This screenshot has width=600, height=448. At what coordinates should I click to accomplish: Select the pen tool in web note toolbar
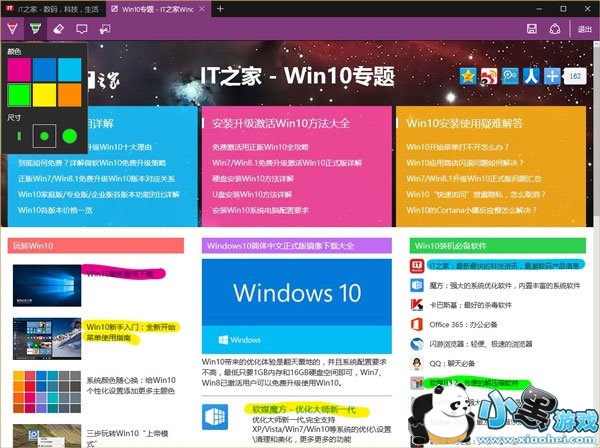[x=12, y=29]
